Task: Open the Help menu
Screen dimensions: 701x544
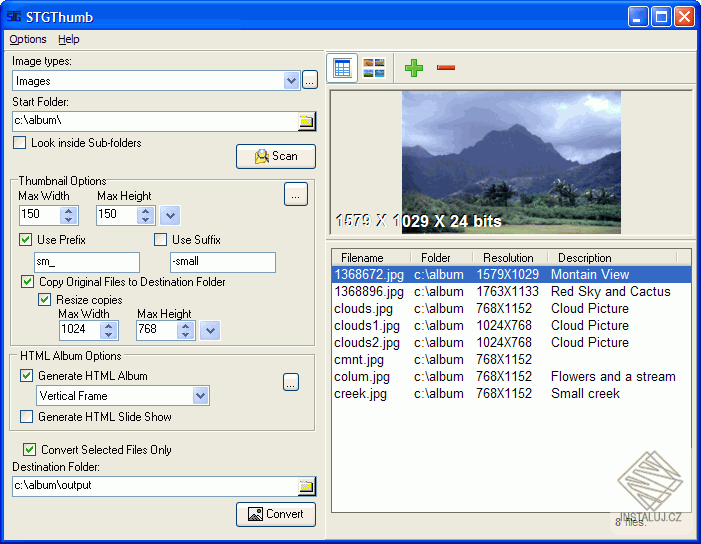Action: [69, 39]
